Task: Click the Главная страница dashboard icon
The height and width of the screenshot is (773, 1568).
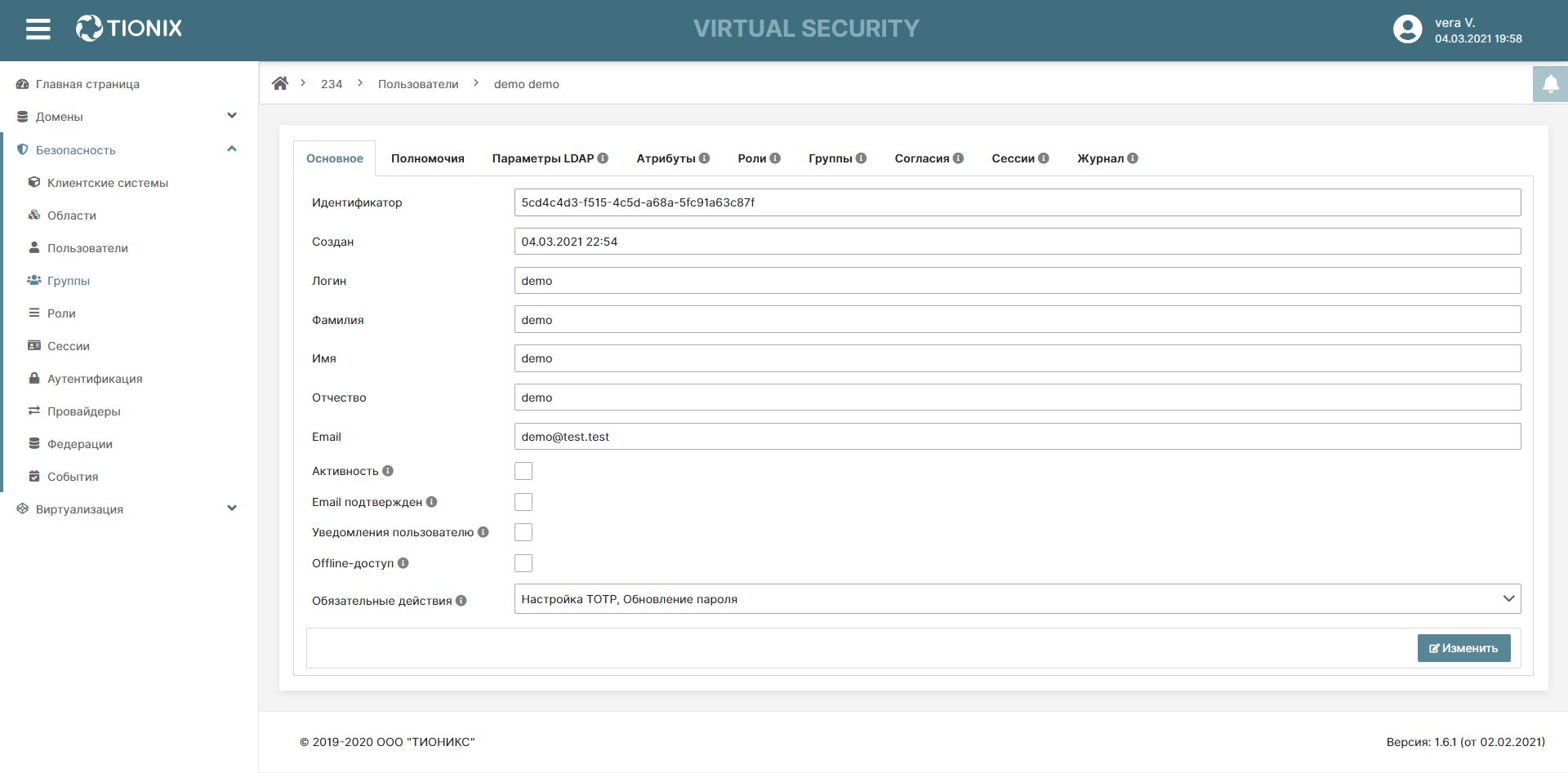Action: coord(23,84)
